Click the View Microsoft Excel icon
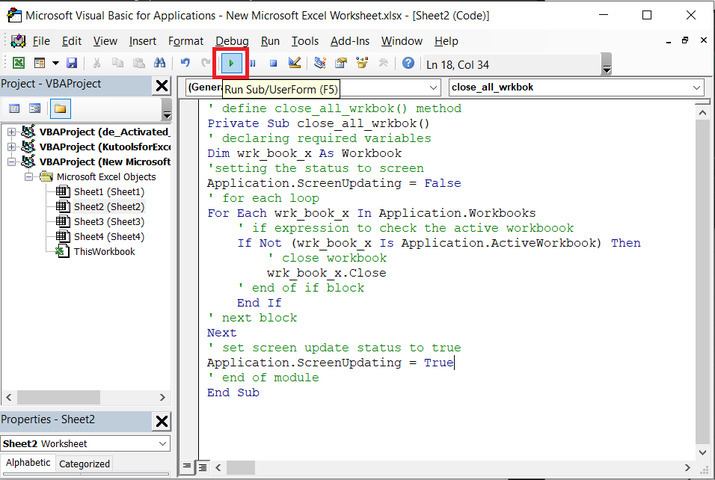 (x=18, y=63)
